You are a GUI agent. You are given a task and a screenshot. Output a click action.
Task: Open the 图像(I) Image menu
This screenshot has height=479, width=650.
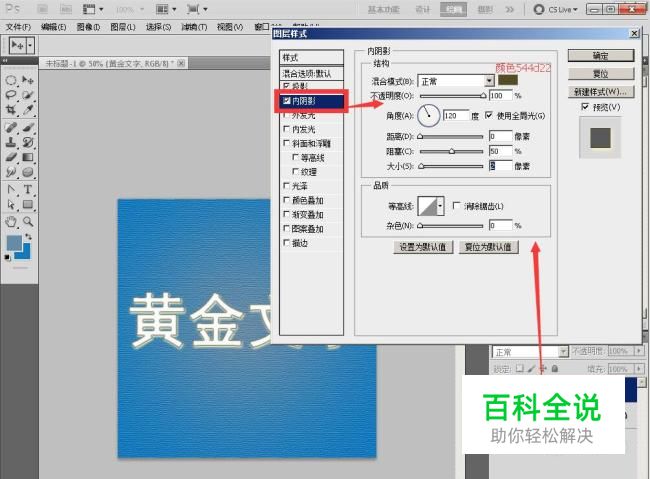(x=88, y=27)
